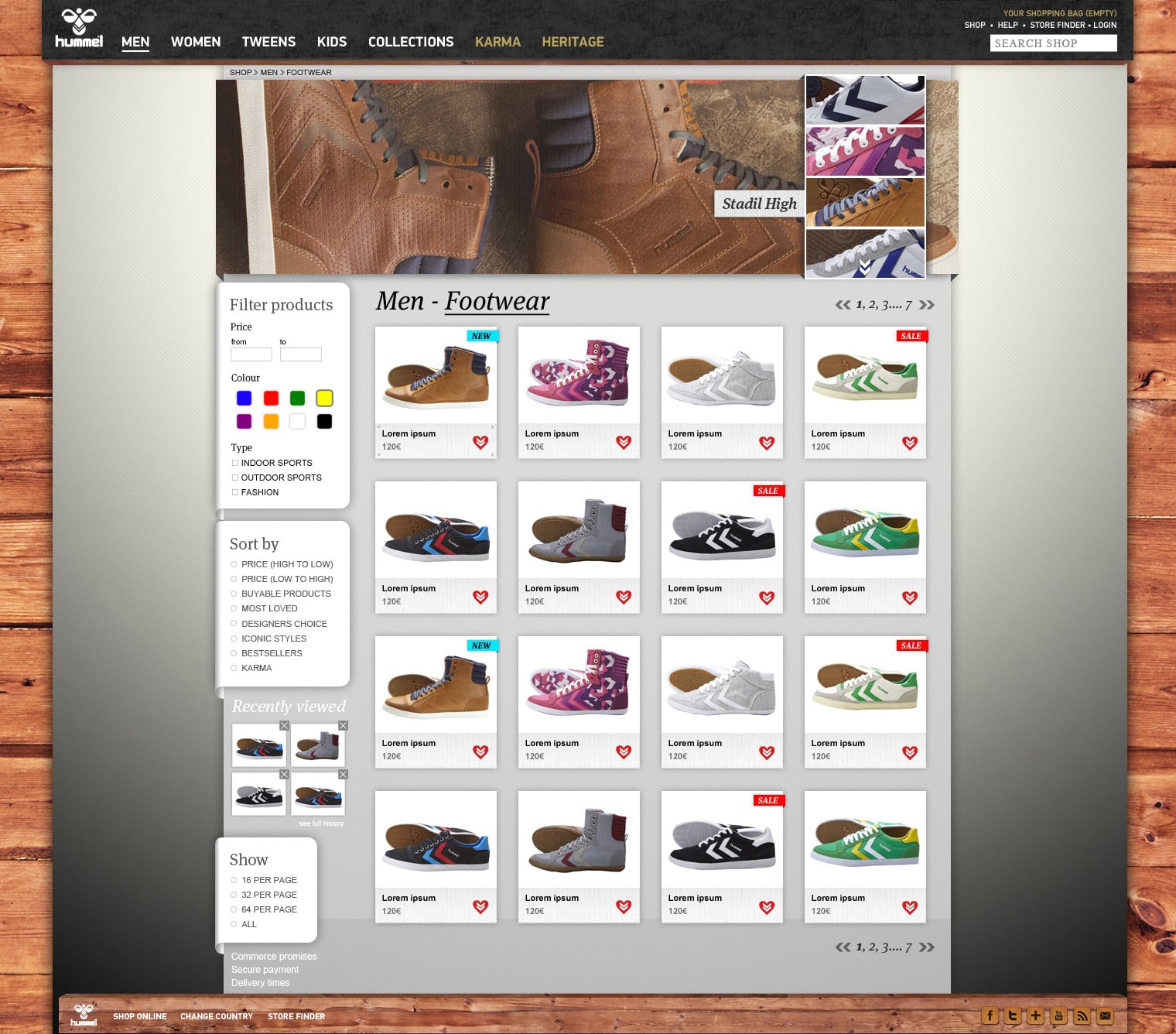Image resolution: width=1176 pixels, height=1034 pixels.
Task: Open the Women navigation menu
Action: point(196,42)
